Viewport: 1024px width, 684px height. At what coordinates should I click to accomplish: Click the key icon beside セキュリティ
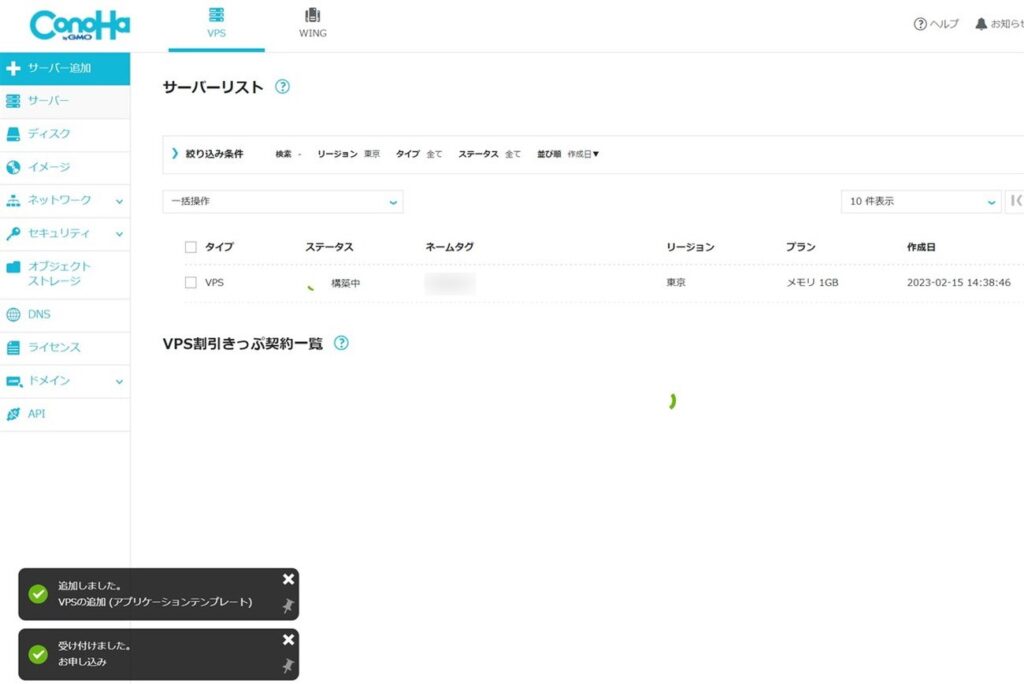coord(13,233)
